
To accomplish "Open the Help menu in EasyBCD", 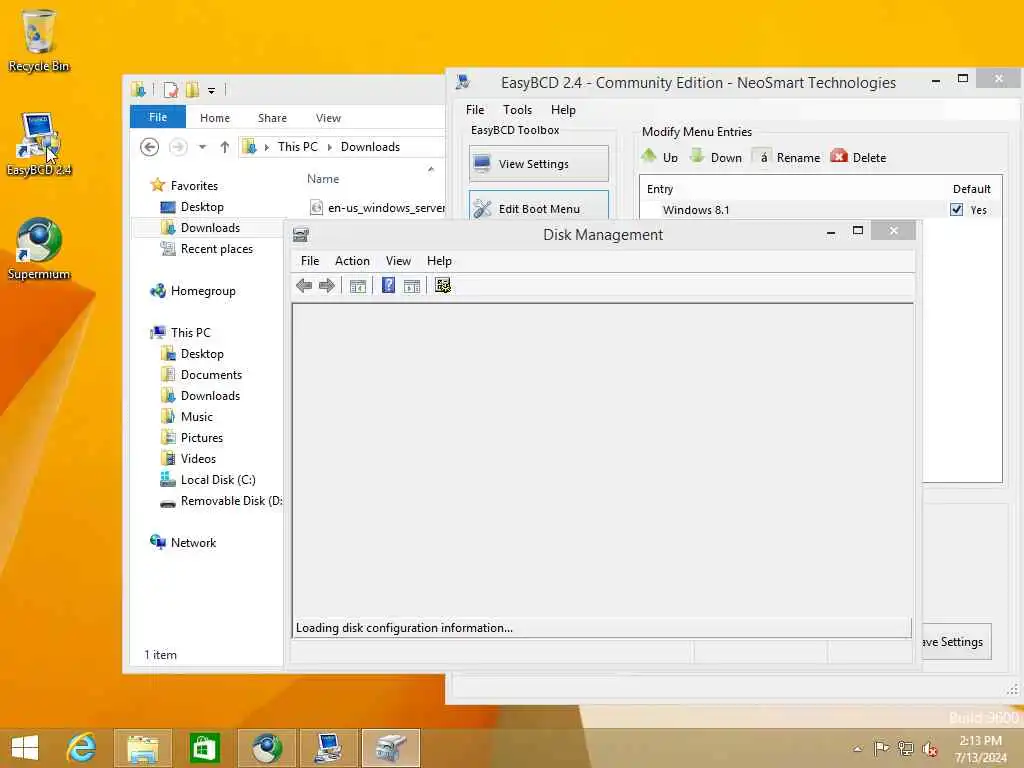I will (x=563, y=110).
